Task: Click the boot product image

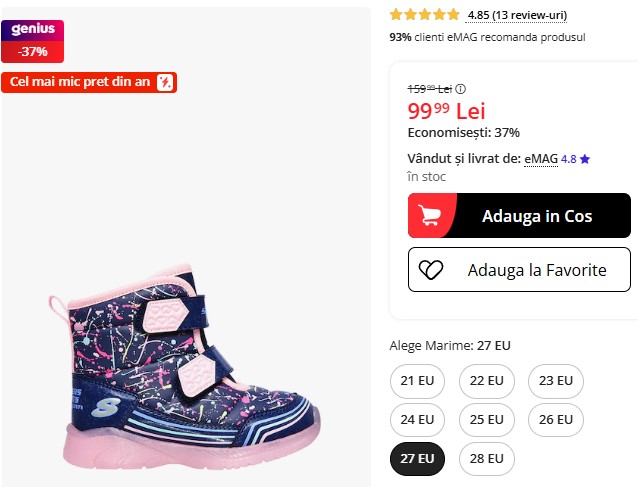Action: click(185, 368)
